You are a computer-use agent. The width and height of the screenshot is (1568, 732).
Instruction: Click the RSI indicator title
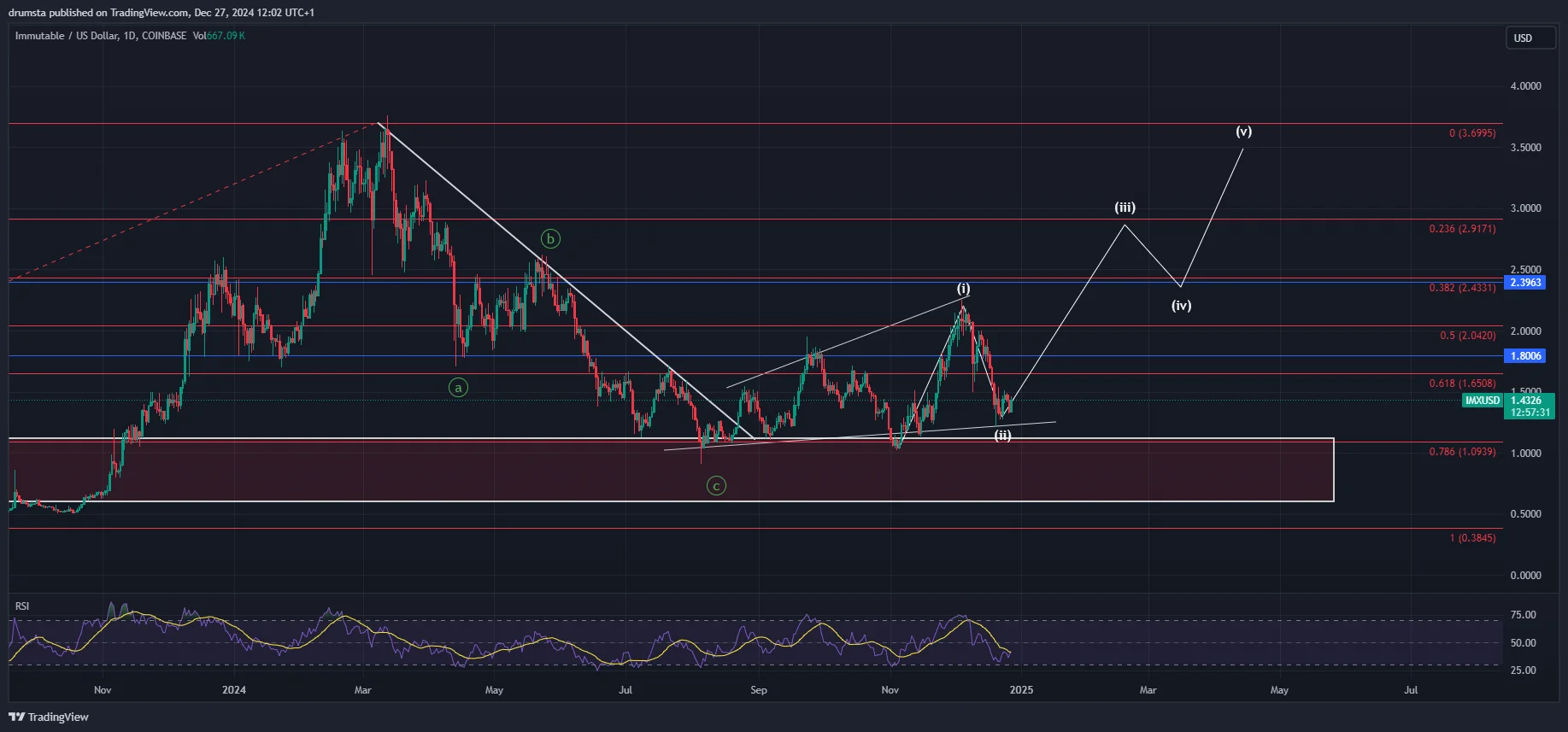coord(22,606)
